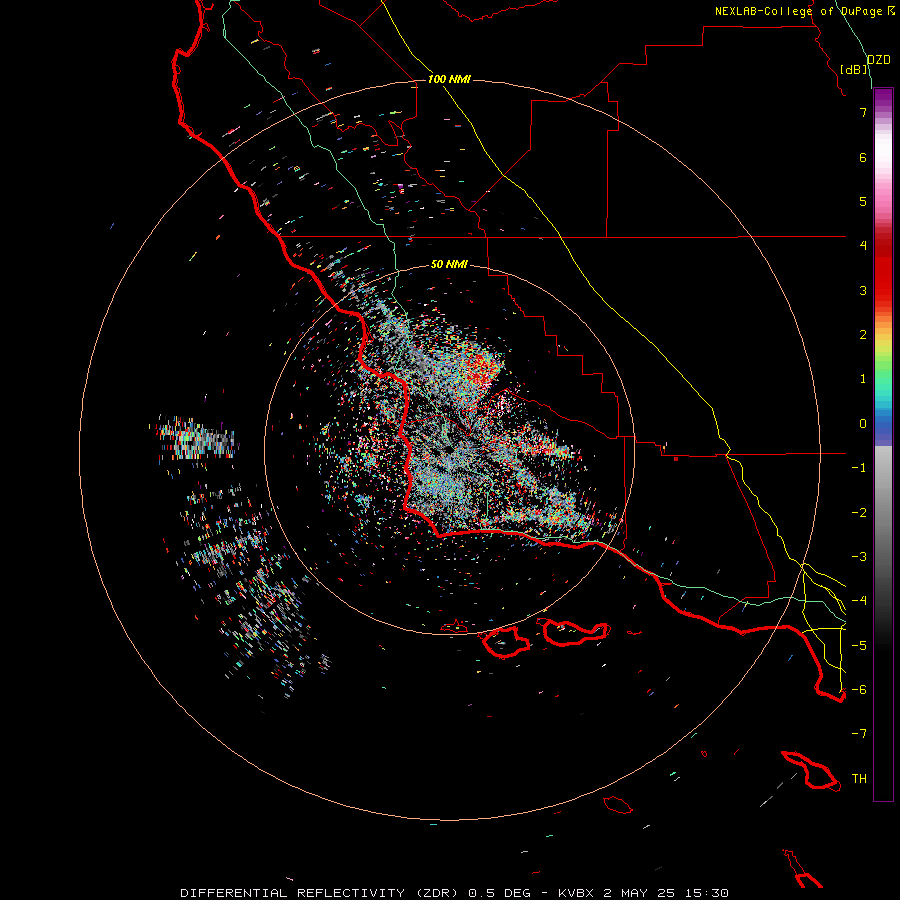Click the "-7" value on color scale
The height and width of the screenshot is (900, 900).
[859, 734]
